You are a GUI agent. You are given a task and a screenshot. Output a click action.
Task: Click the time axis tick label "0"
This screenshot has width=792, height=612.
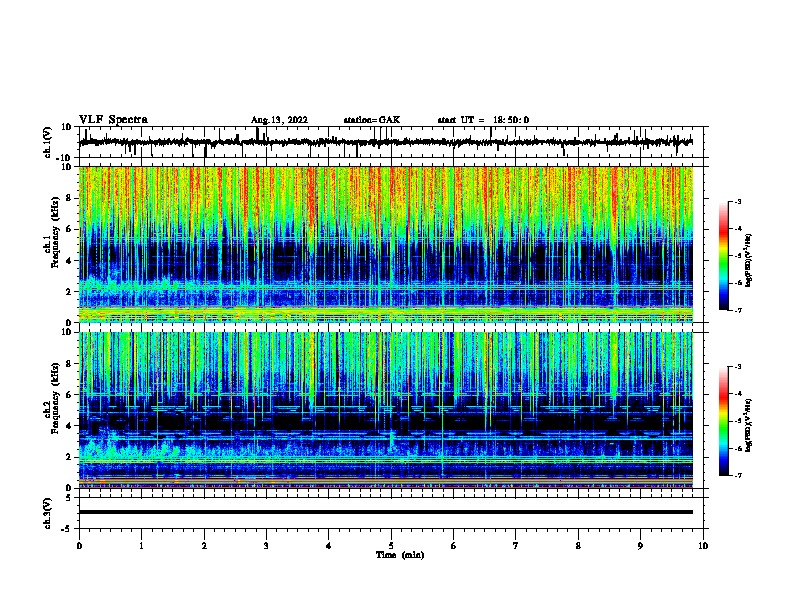pyautogui.click(x=79, y=546)
